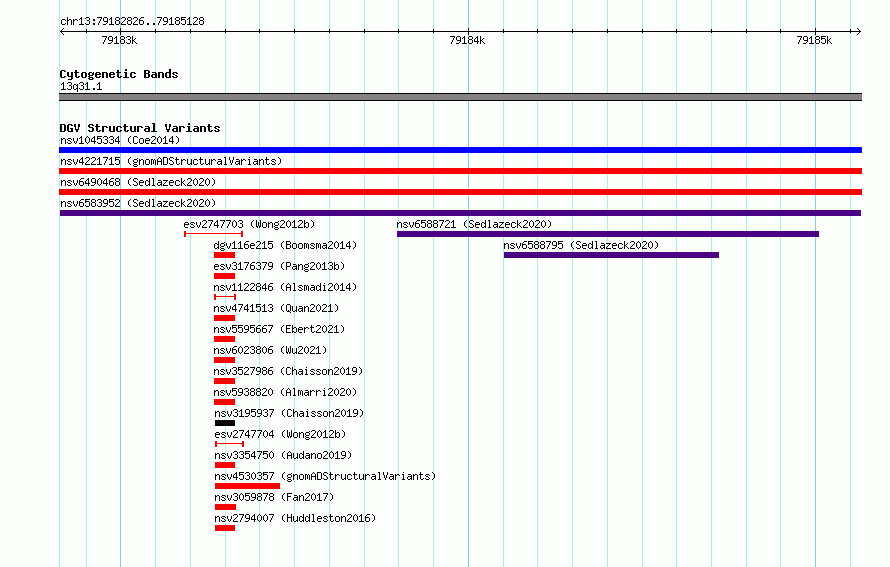Click the ruler's left arrow end

point(62,31)
